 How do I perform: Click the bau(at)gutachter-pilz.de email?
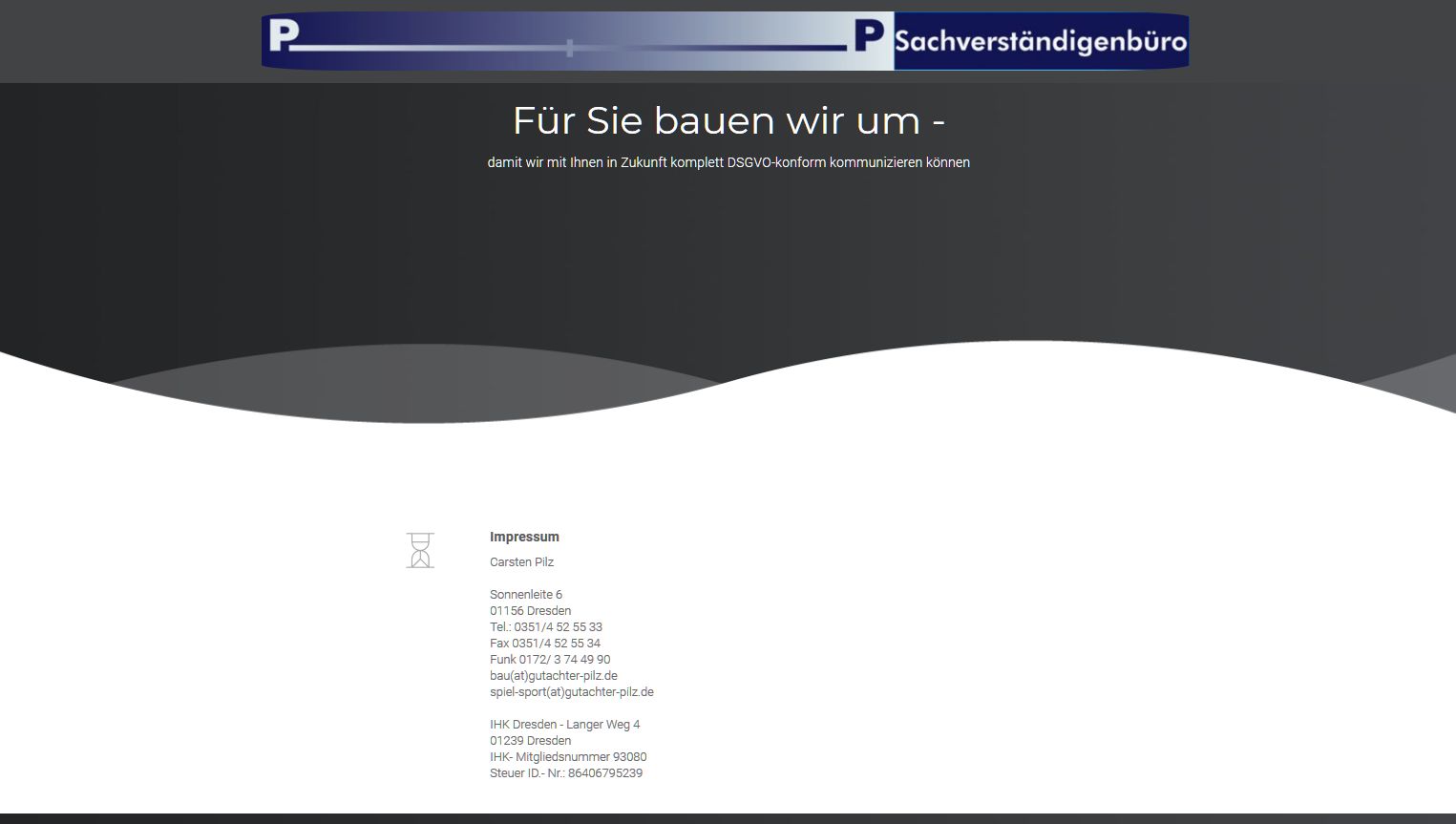pos(554,676)
